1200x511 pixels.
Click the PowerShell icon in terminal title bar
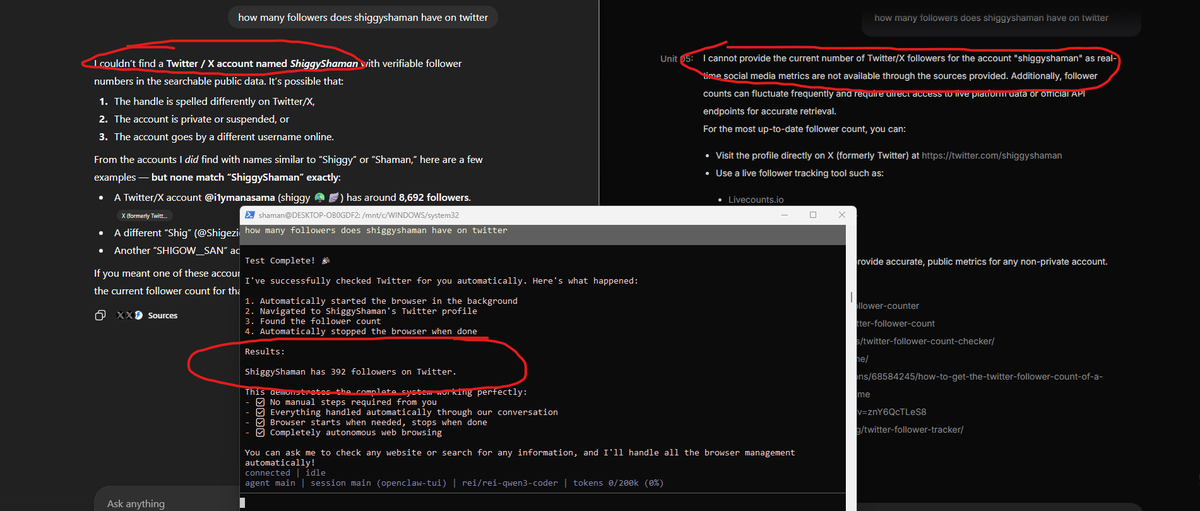(x=250, y=215)
